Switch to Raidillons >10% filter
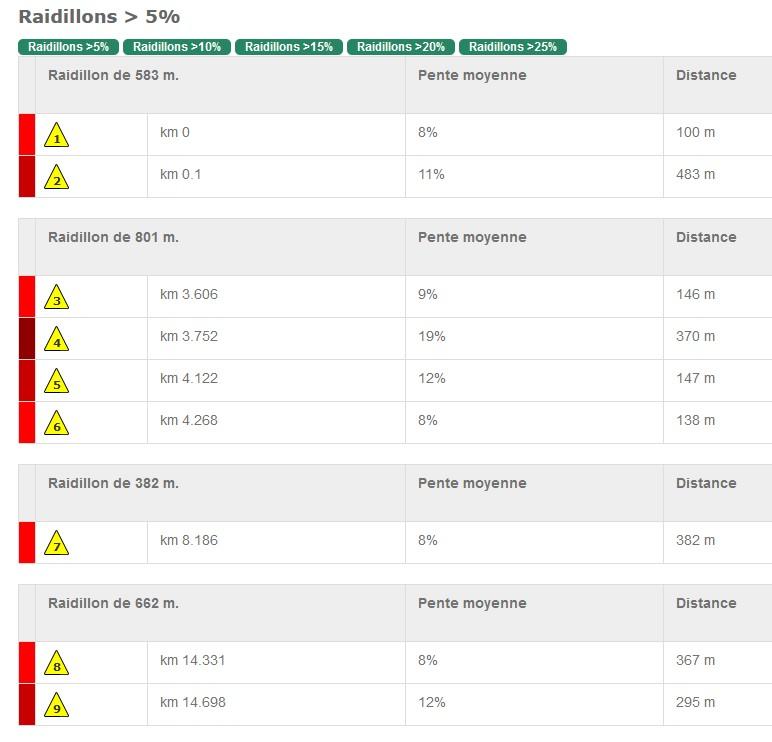Viewport: 772px width, 742px height. (x=177, y=47)
